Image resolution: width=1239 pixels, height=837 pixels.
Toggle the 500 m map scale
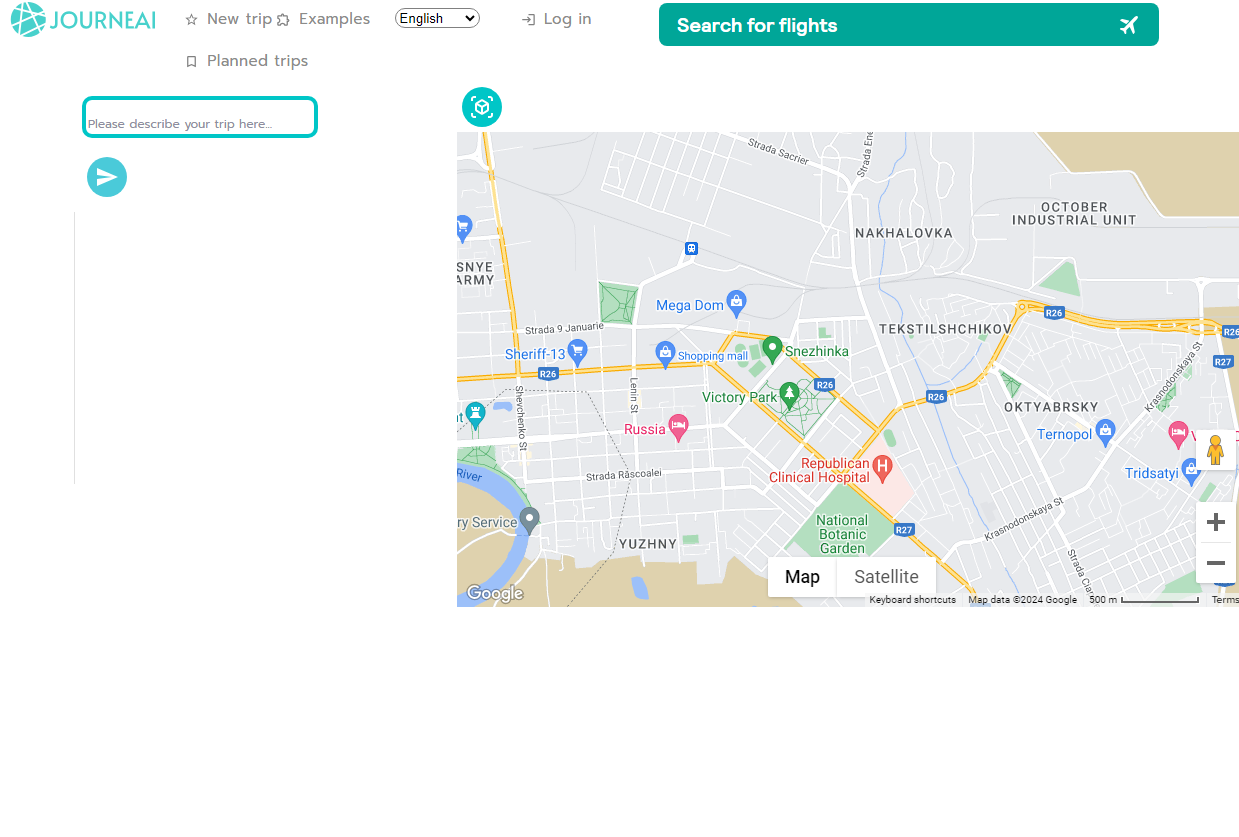(x=1143, y=600)
